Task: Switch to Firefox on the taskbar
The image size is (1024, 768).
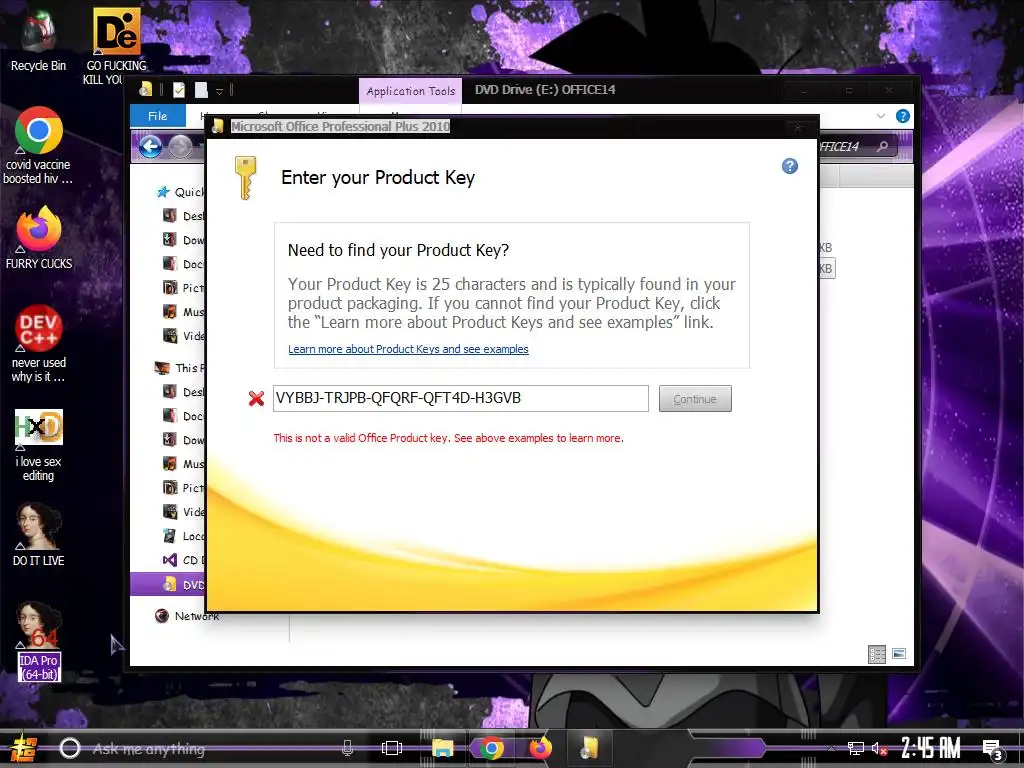Action: pyautogui.click(x=540, y=748)
